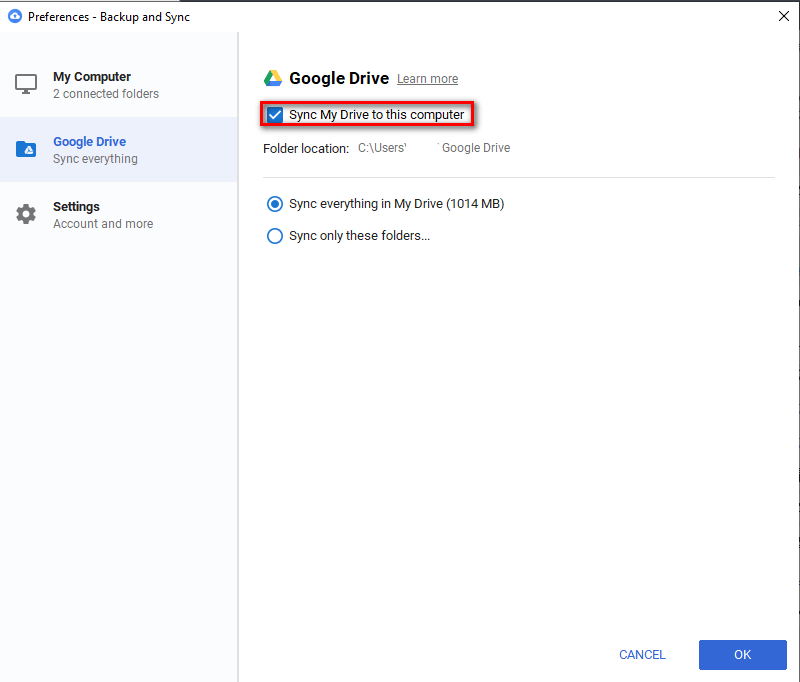Open the Settings tab label
Viewport: 800px width, 682px height.
pyautogui.click(x=76, y=206)
